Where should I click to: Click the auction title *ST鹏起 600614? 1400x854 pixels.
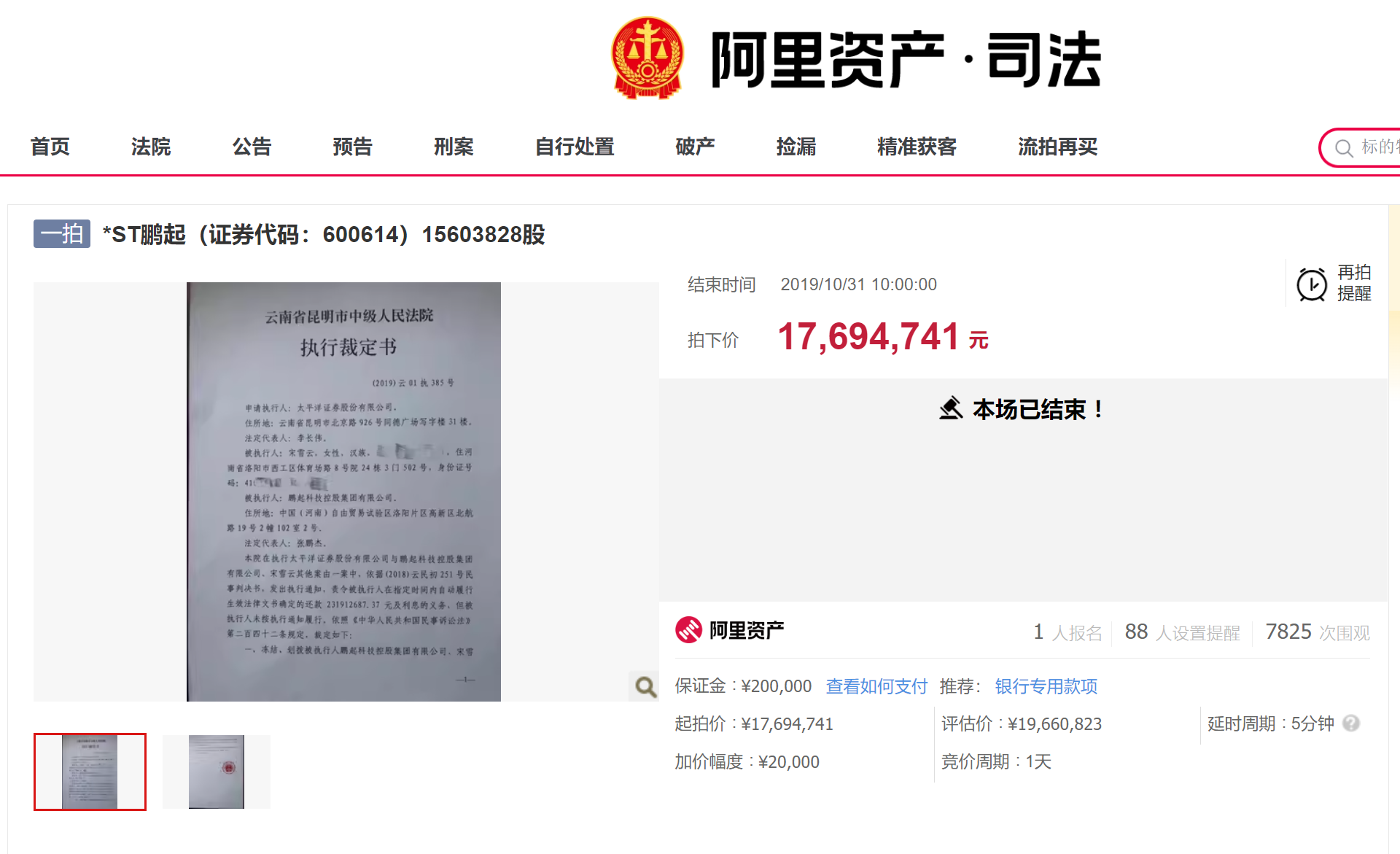324,234
